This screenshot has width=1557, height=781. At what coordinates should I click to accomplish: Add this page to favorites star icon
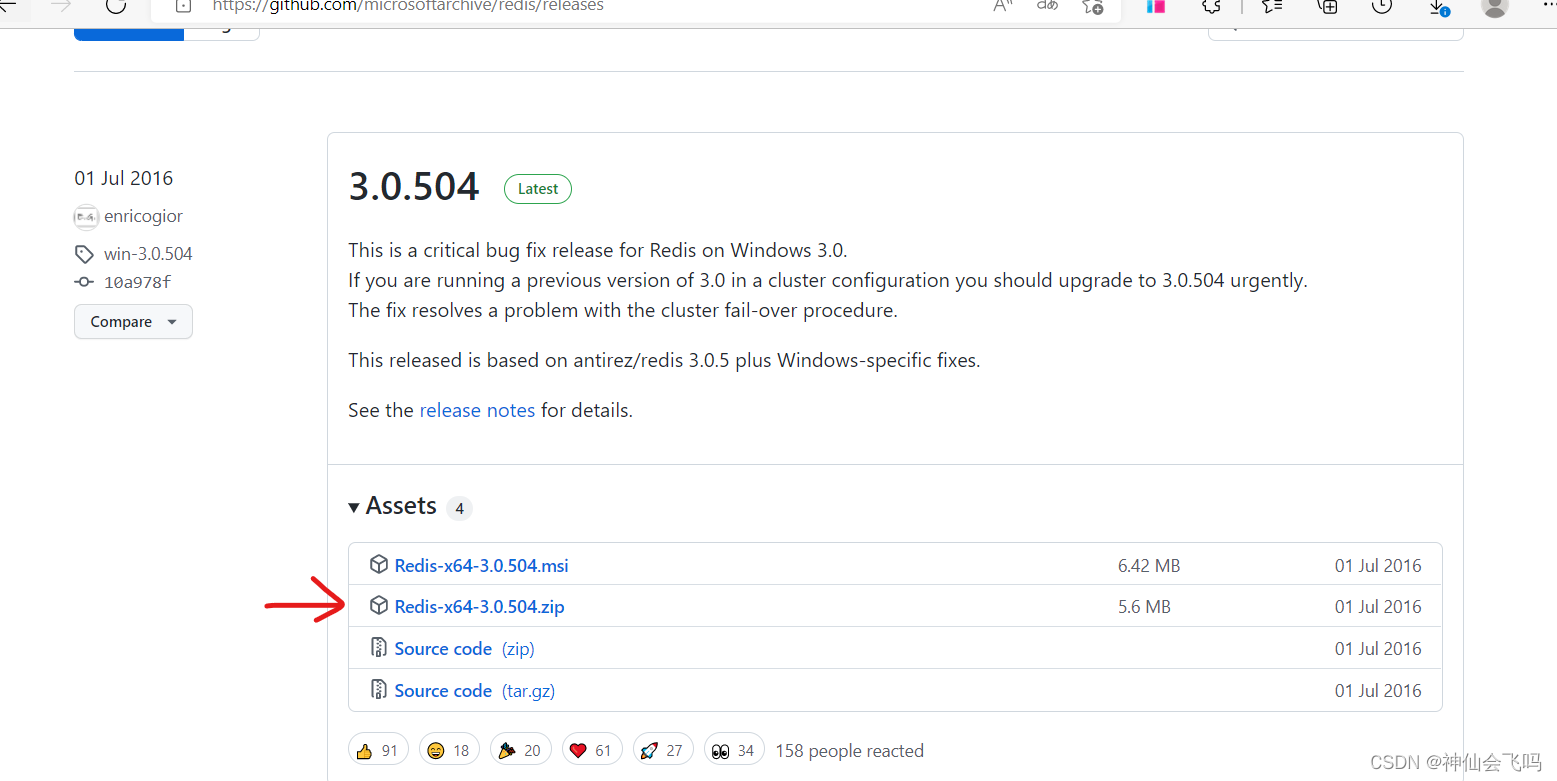(1093, 6)
